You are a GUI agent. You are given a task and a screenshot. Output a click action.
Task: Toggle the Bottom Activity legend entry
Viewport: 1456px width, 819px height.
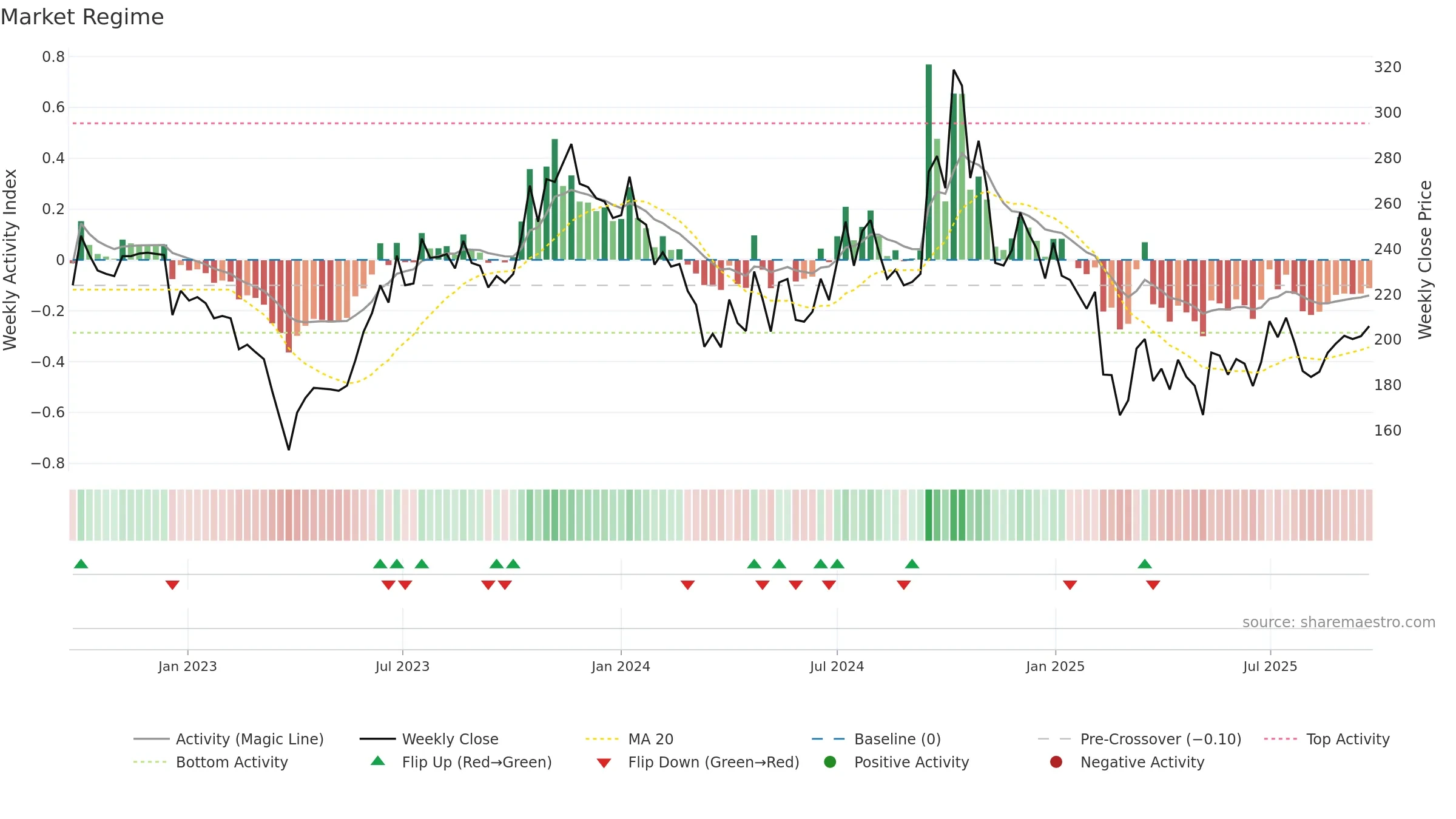pyautogui.click(x=211, y=762)
